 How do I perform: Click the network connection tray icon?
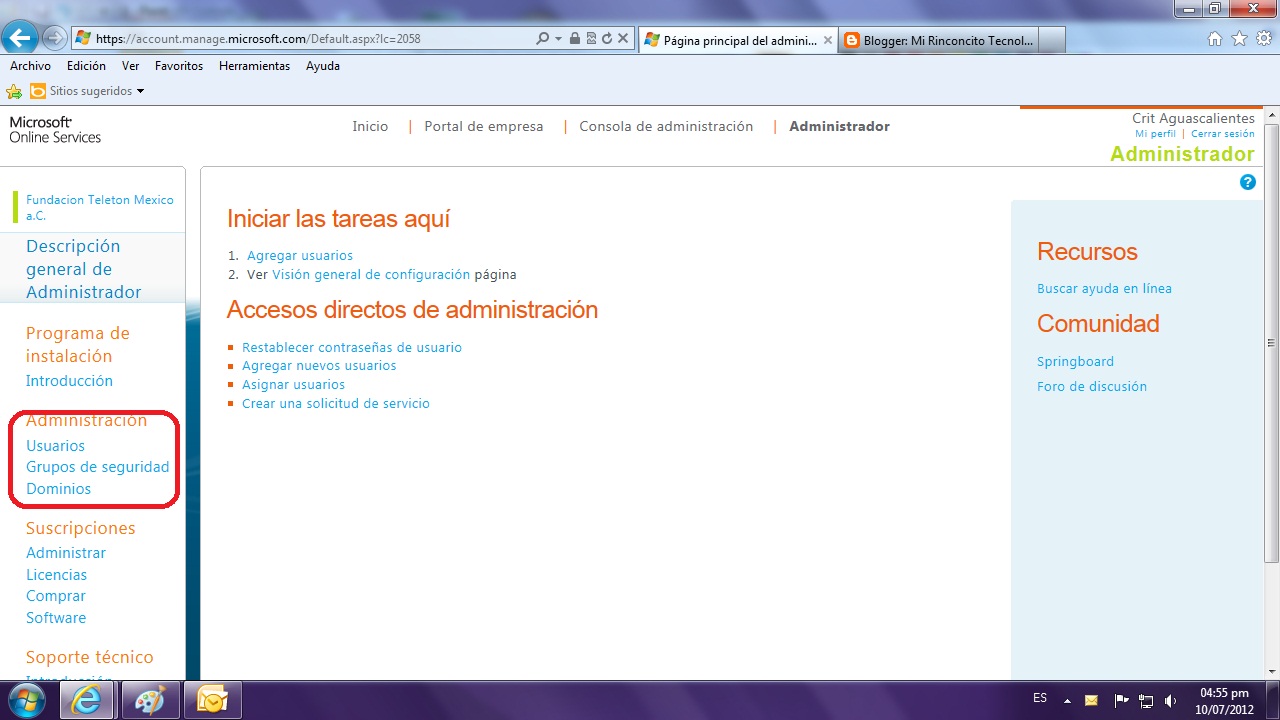pyautogui.click(x=1146, y=700)
